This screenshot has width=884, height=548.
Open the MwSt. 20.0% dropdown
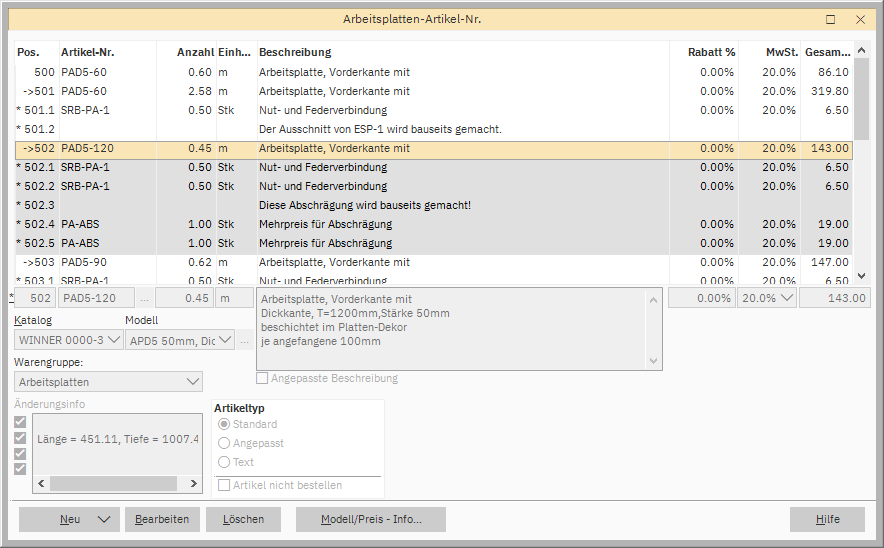coord(766,298)
